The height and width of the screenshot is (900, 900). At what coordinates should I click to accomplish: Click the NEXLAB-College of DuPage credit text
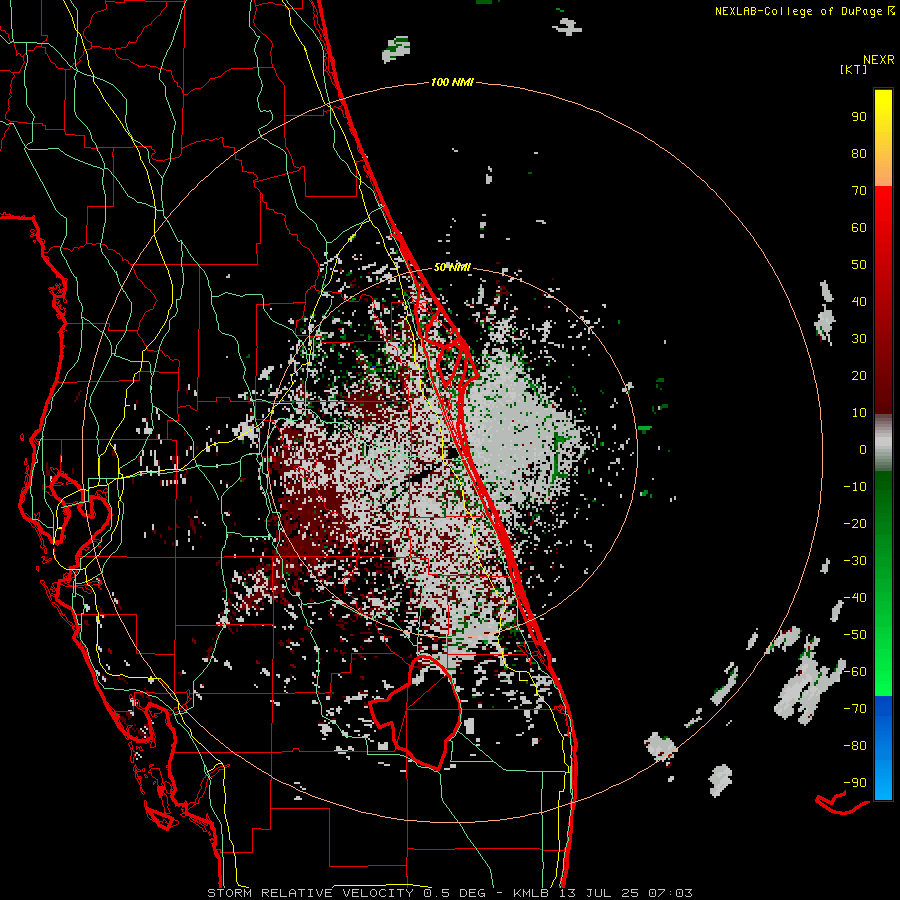[804, 11]
